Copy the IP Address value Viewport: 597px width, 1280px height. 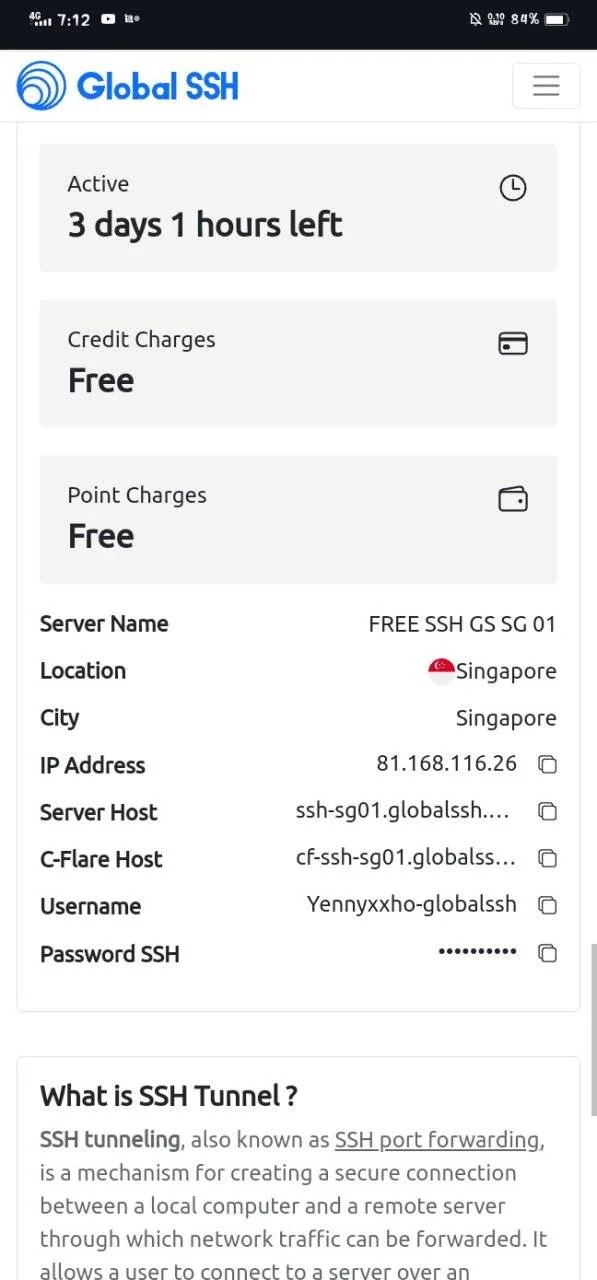click(547, 765)
